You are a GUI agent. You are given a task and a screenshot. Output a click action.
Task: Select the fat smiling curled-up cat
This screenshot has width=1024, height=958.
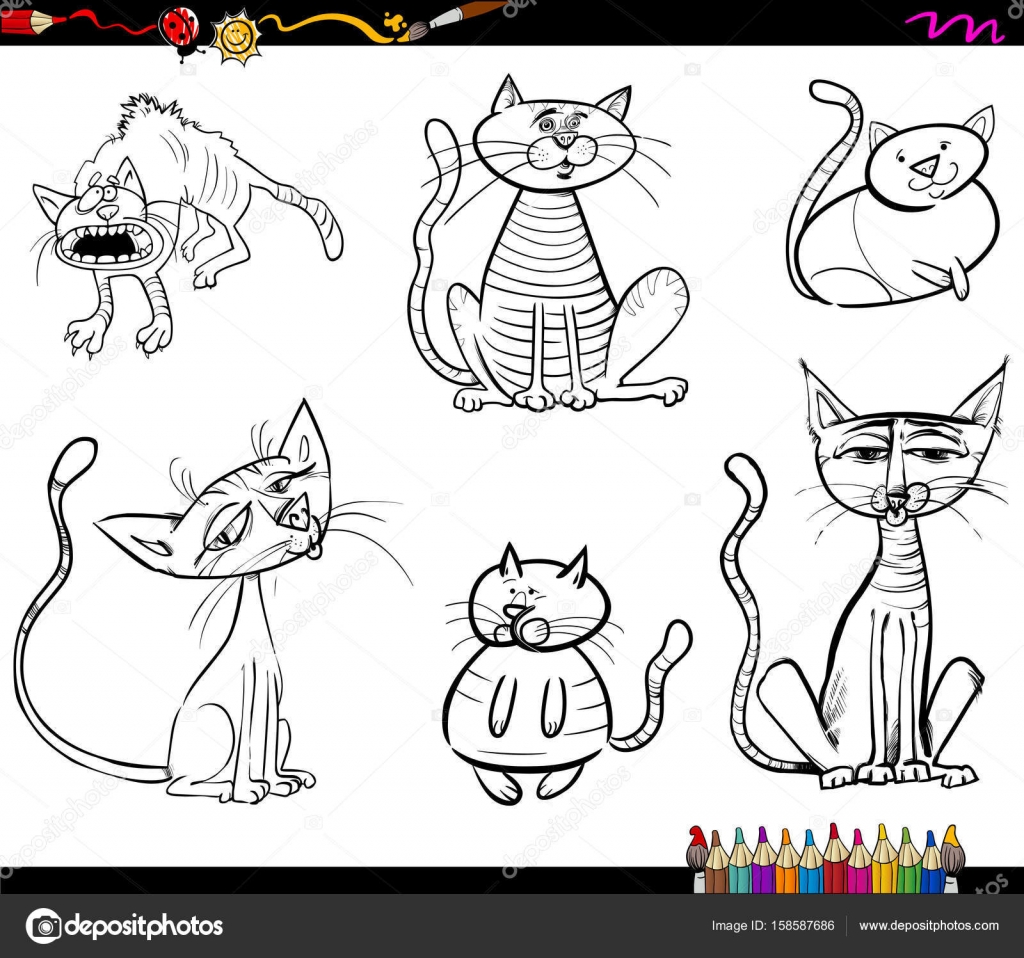click(893, 194)
